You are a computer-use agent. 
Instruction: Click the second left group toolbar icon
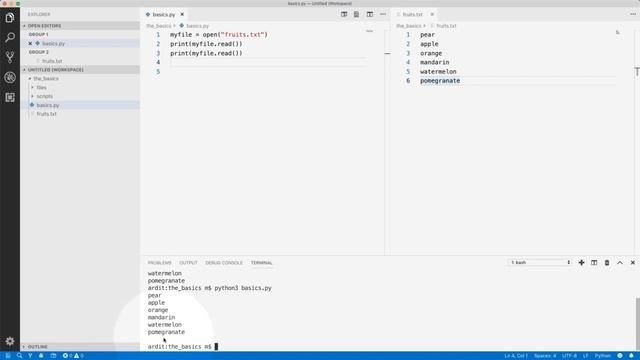[356, 14]
